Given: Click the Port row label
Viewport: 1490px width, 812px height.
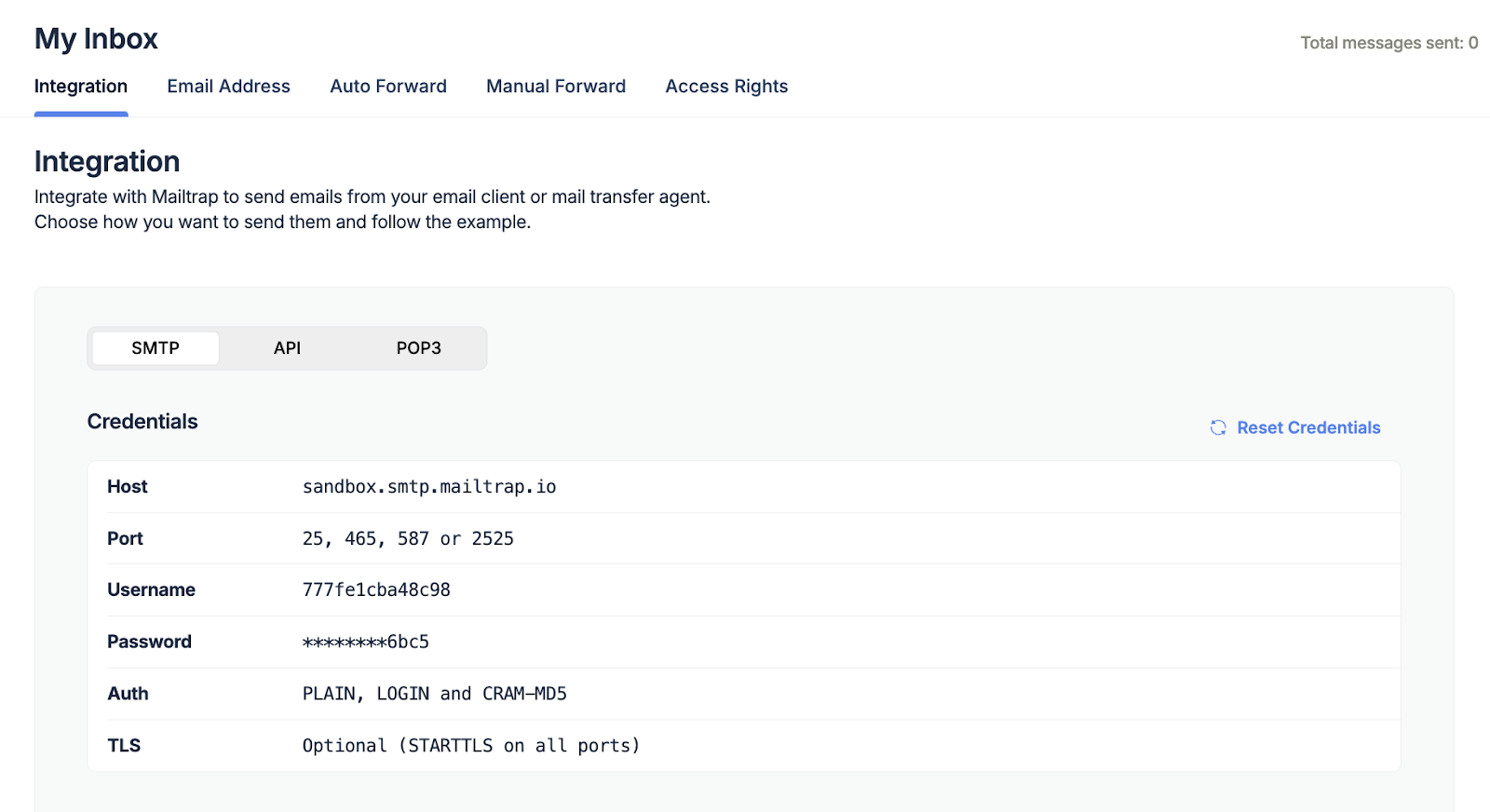Looking at the screenshot, I should point(125,539).
